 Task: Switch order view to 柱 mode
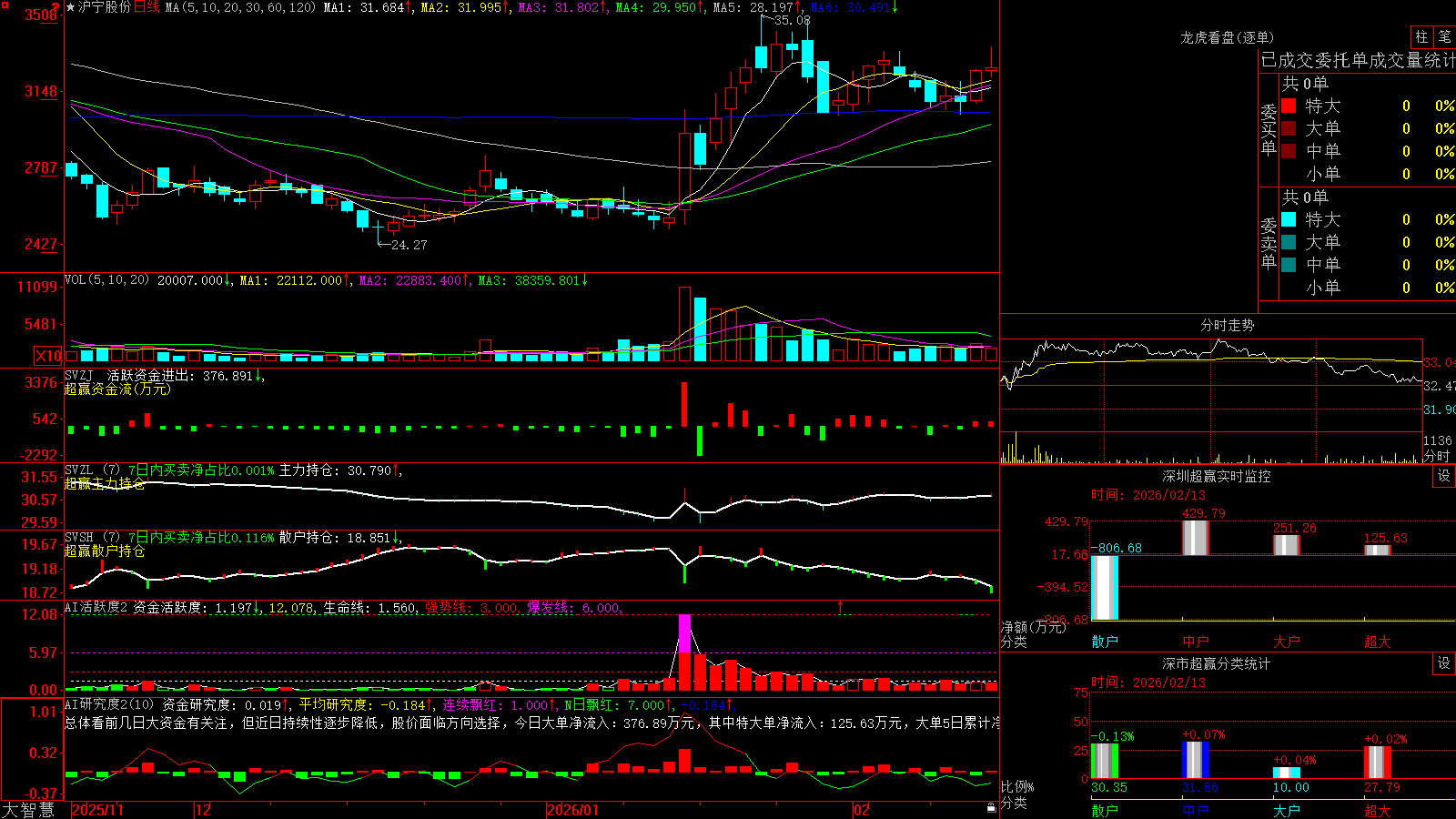(x=1421, y=36)
